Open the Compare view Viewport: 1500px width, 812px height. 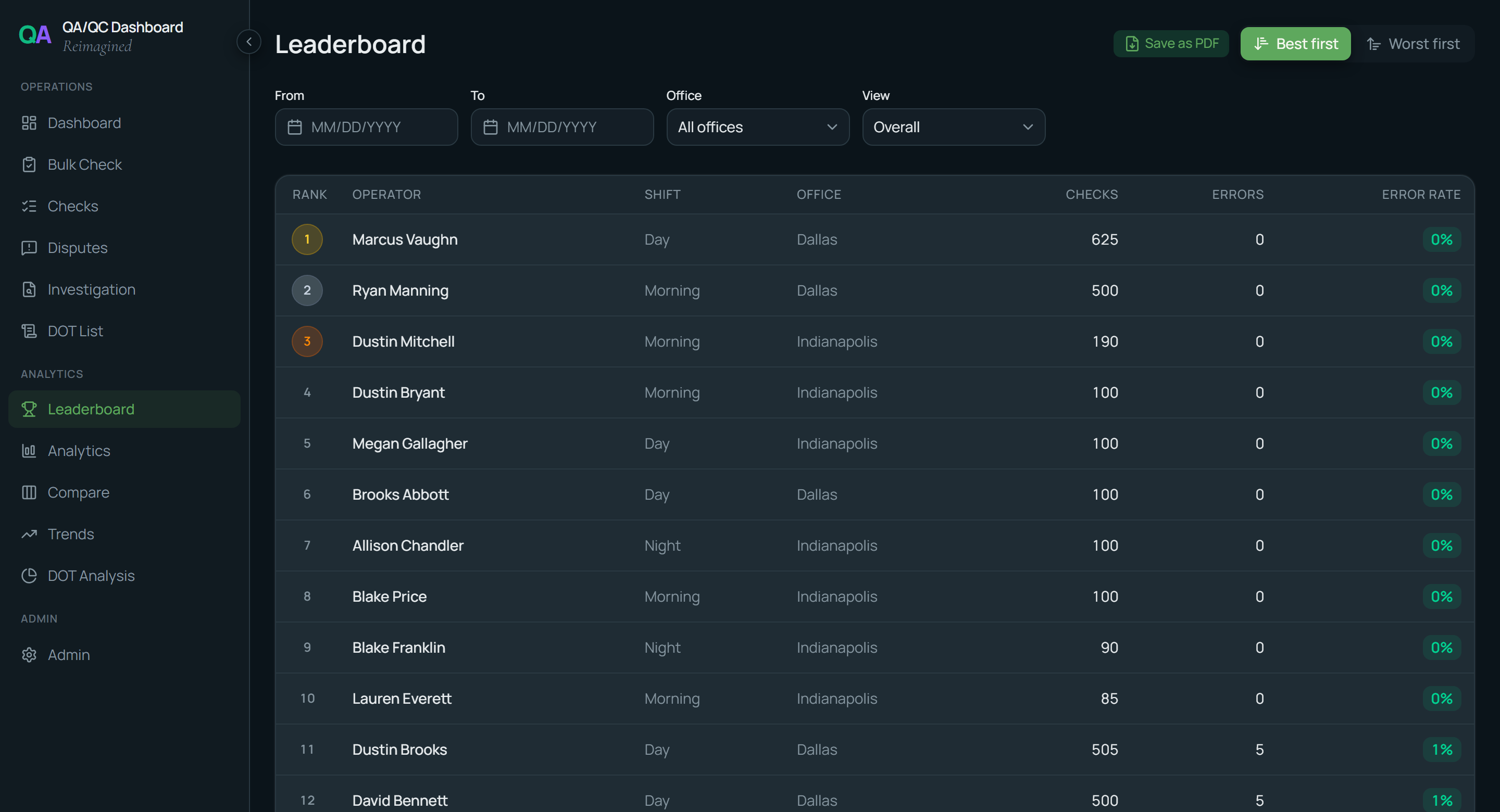click(124, 492)
